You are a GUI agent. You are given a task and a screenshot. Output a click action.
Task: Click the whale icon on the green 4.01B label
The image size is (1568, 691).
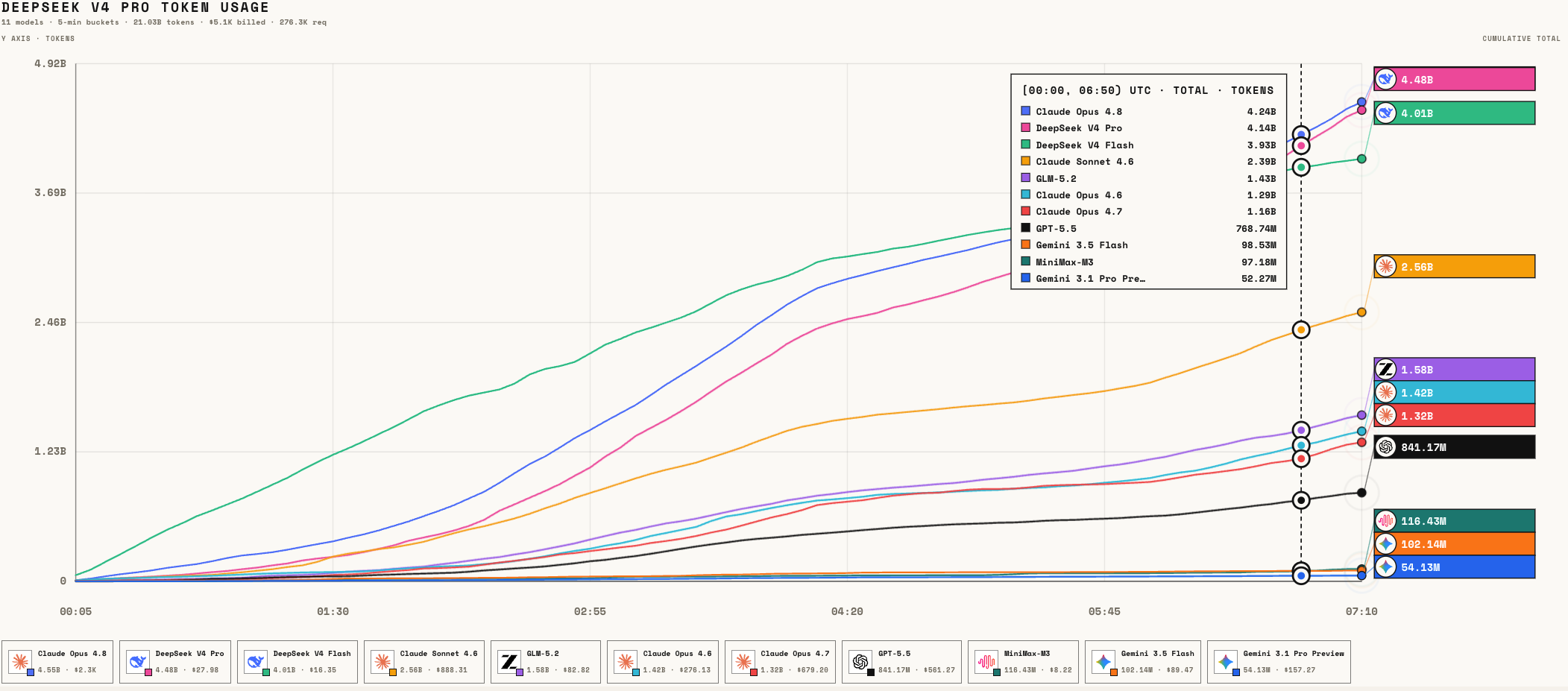[x=1385, y=113]
